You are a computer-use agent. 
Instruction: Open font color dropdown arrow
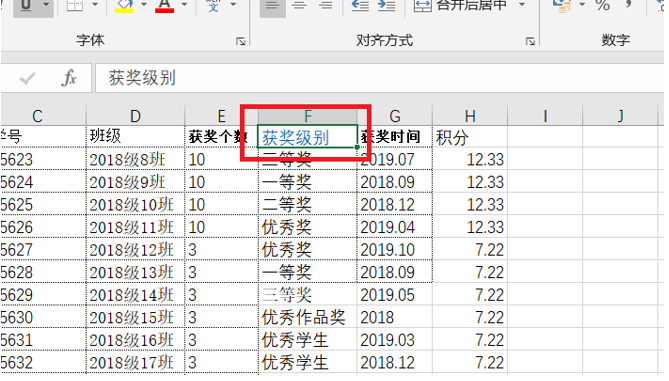tap(184, 5)
